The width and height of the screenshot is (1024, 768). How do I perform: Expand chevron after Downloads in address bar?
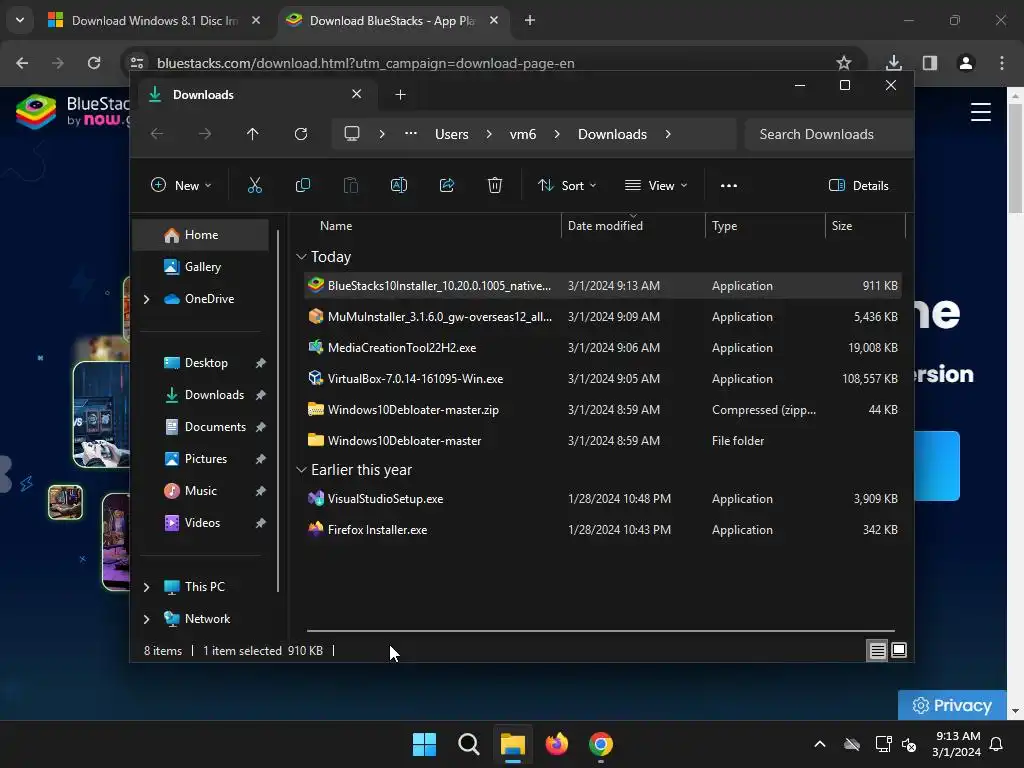click(x=667, y=134)
